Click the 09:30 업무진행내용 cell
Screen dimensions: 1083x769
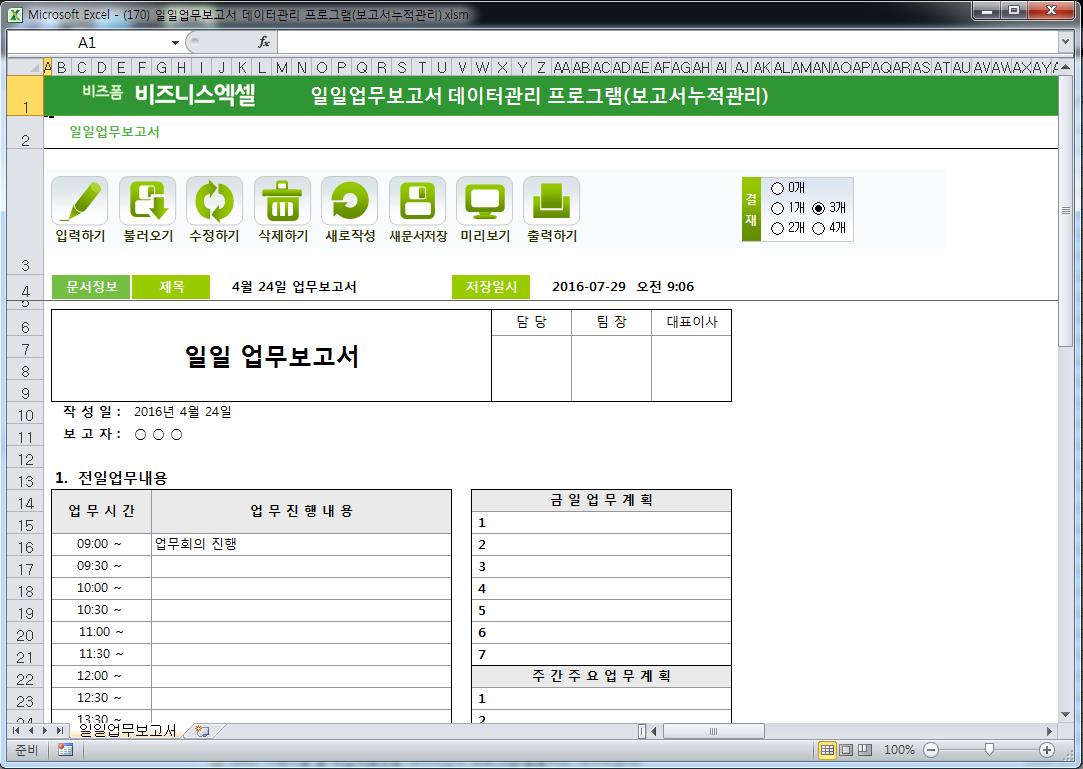[301, 566]
